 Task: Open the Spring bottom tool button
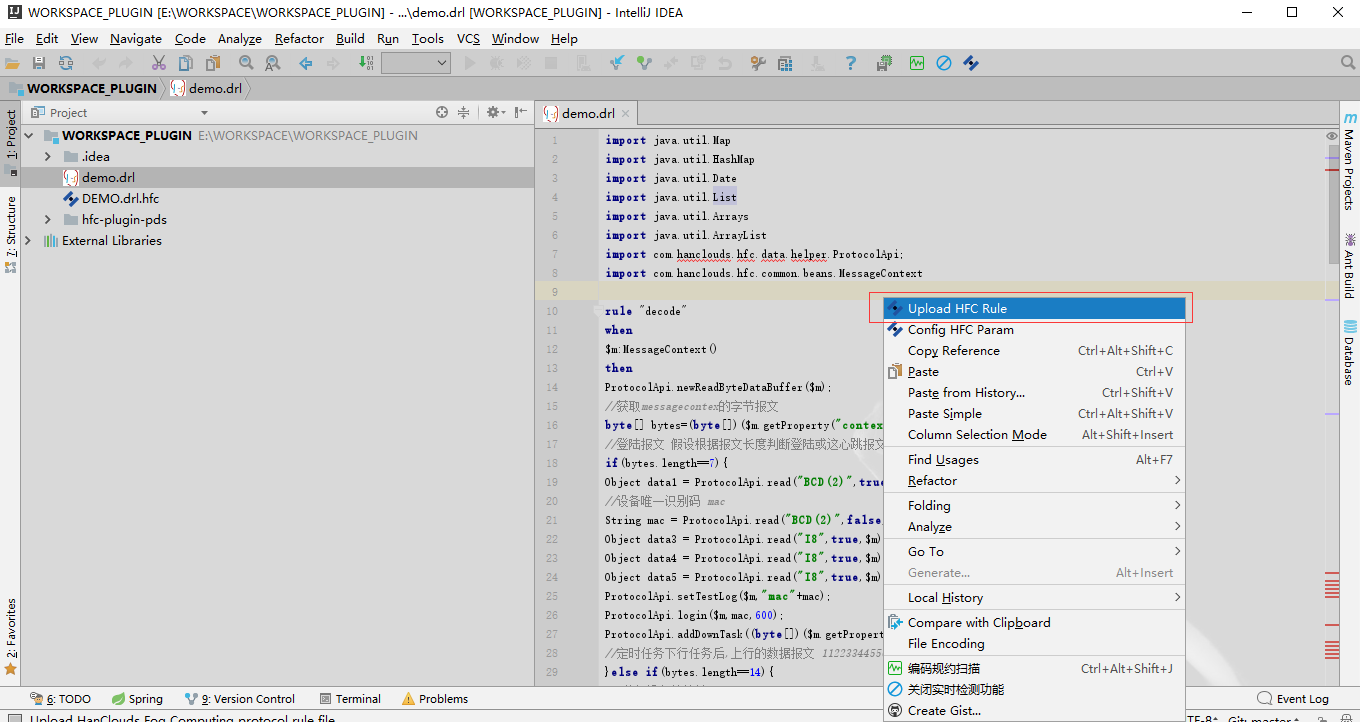[x=137, y=699]
